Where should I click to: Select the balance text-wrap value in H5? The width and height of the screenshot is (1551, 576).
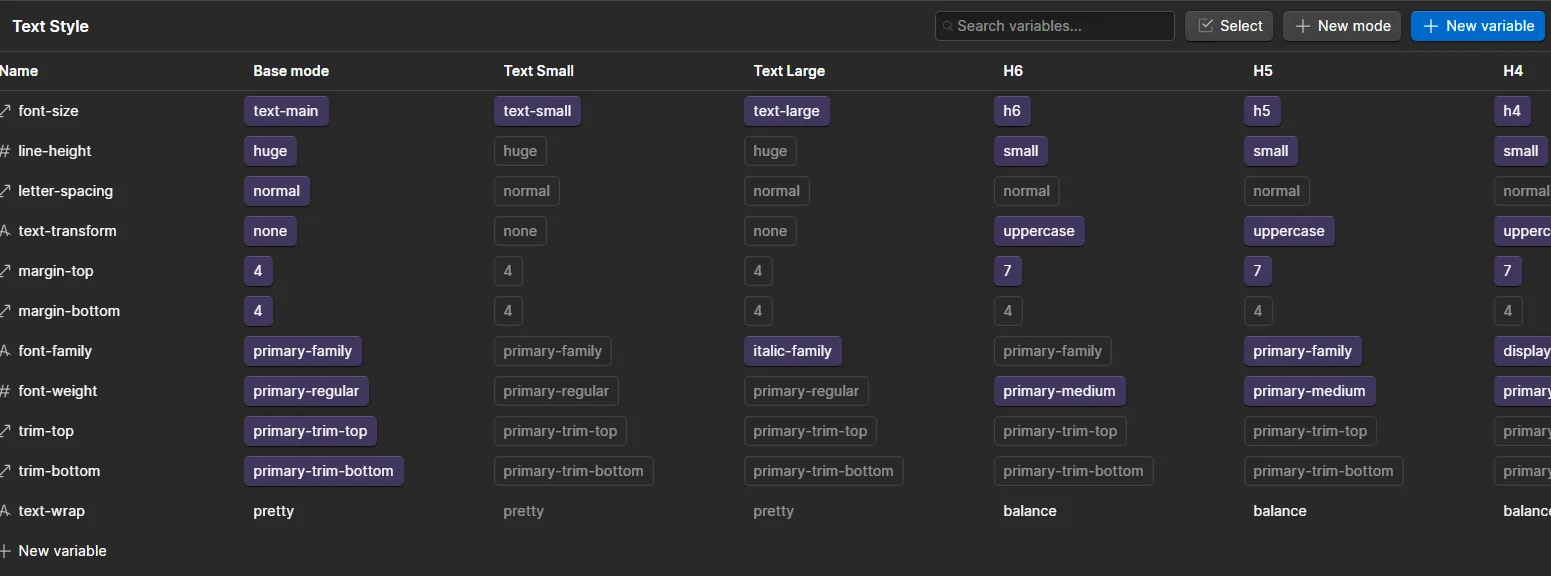tap(1280, 511)
